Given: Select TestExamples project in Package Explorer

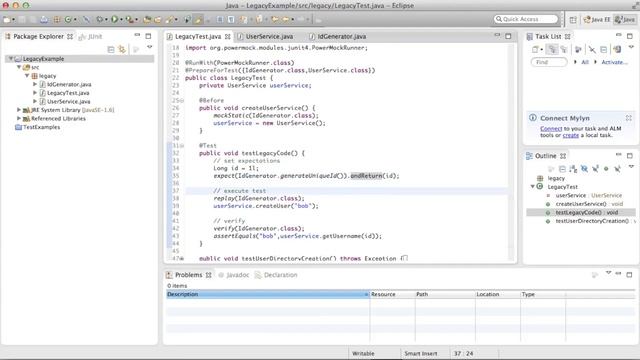Looking at the screenshot, I should (41, 127).
